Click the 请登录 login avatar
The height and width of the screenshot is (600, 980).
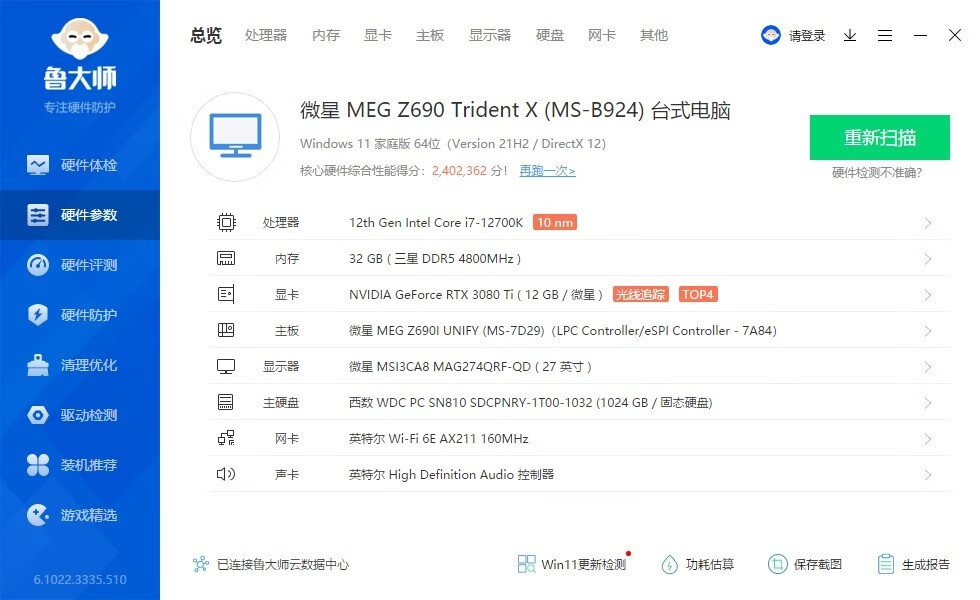(771, 35)
